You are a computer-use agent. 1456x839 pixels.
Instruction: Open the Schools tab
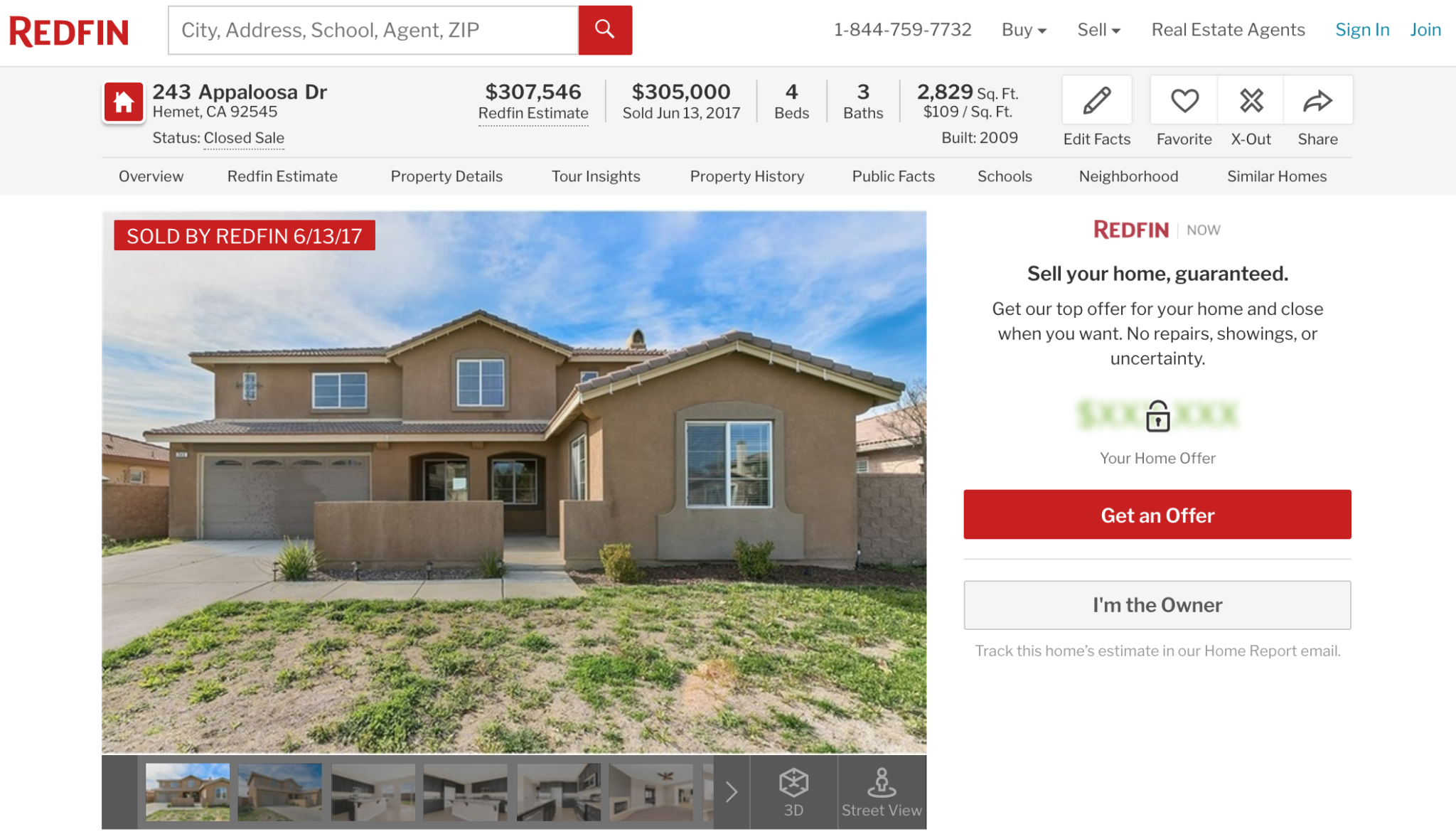pos(1004,176)
